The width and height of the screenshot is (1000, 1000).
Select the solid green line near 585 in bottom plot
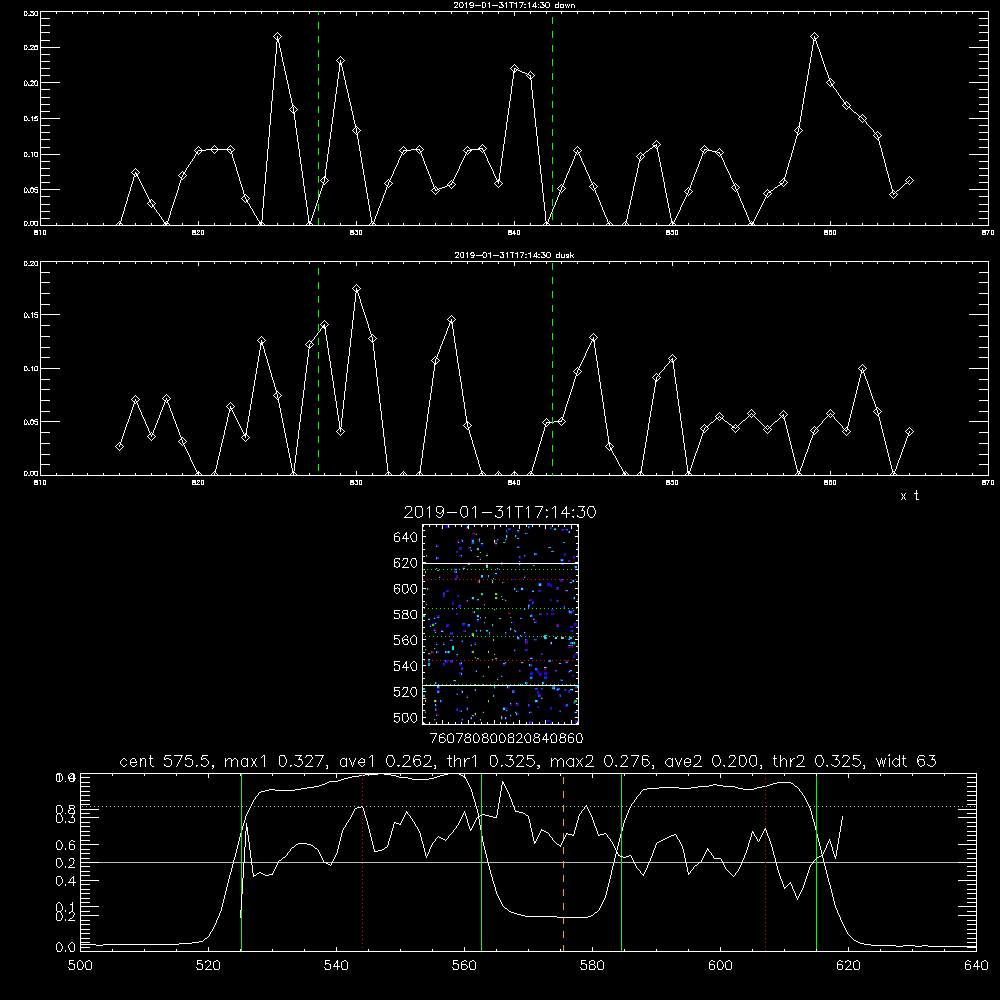pos(621,862)
